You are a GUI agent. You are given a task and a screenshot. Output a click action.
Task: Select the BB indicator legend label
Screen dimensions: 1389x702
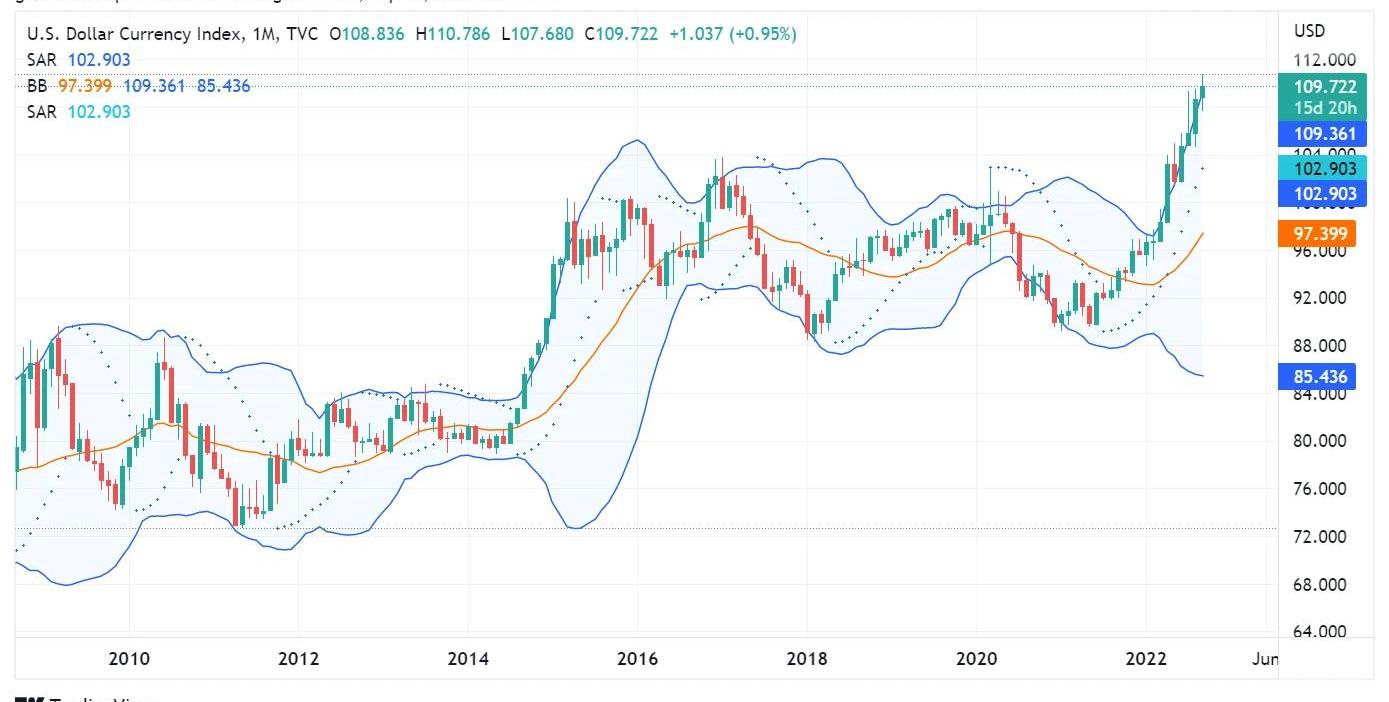[x=37, y=86]
